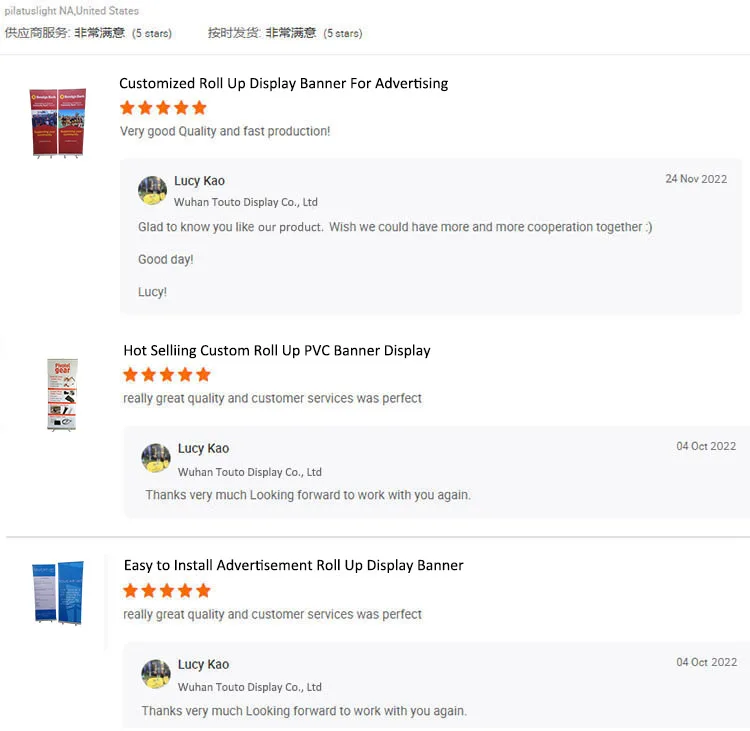Viewport: 750px width, 731px height.
Task: Click Lucy Kao's avatar under Easy to Install review
Action: [156, 674]
